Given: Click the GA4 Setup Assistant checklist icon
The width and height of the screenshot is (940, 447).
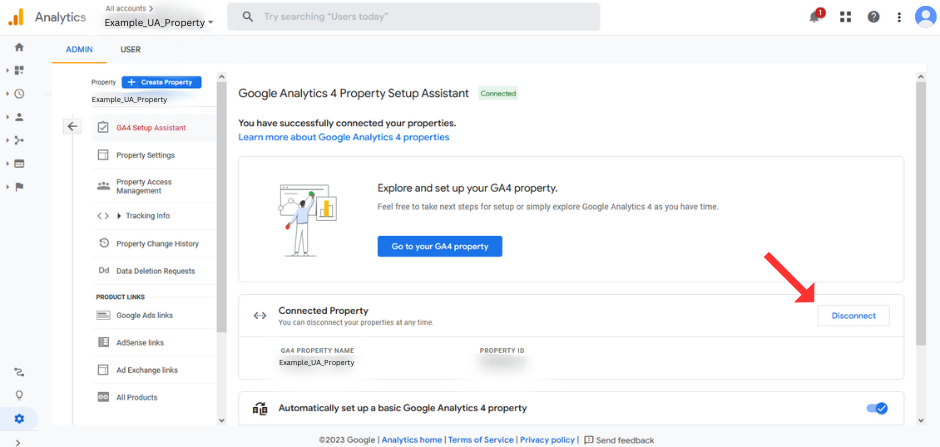Looking at the screenshot, I should [x=103, y=128].
